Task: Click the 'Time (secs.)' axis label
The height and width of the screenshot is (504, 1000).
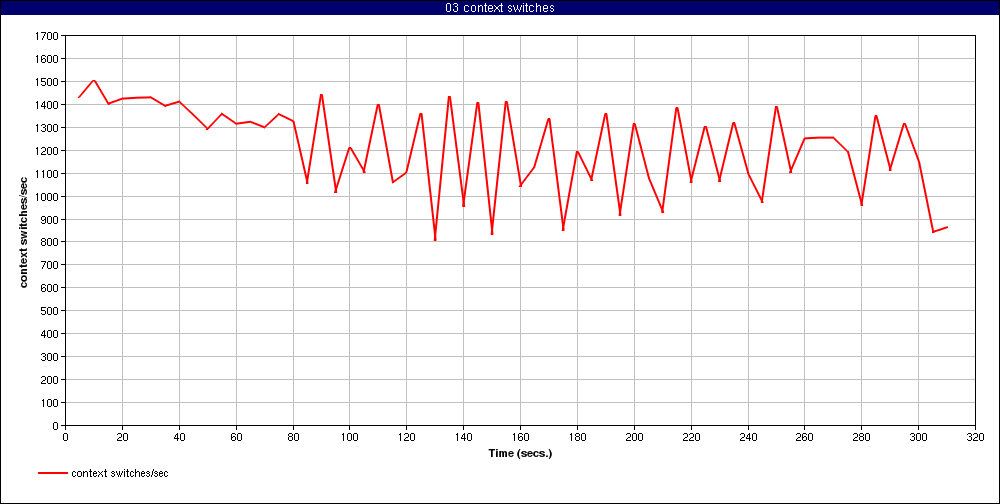Action: coord(520,454)
